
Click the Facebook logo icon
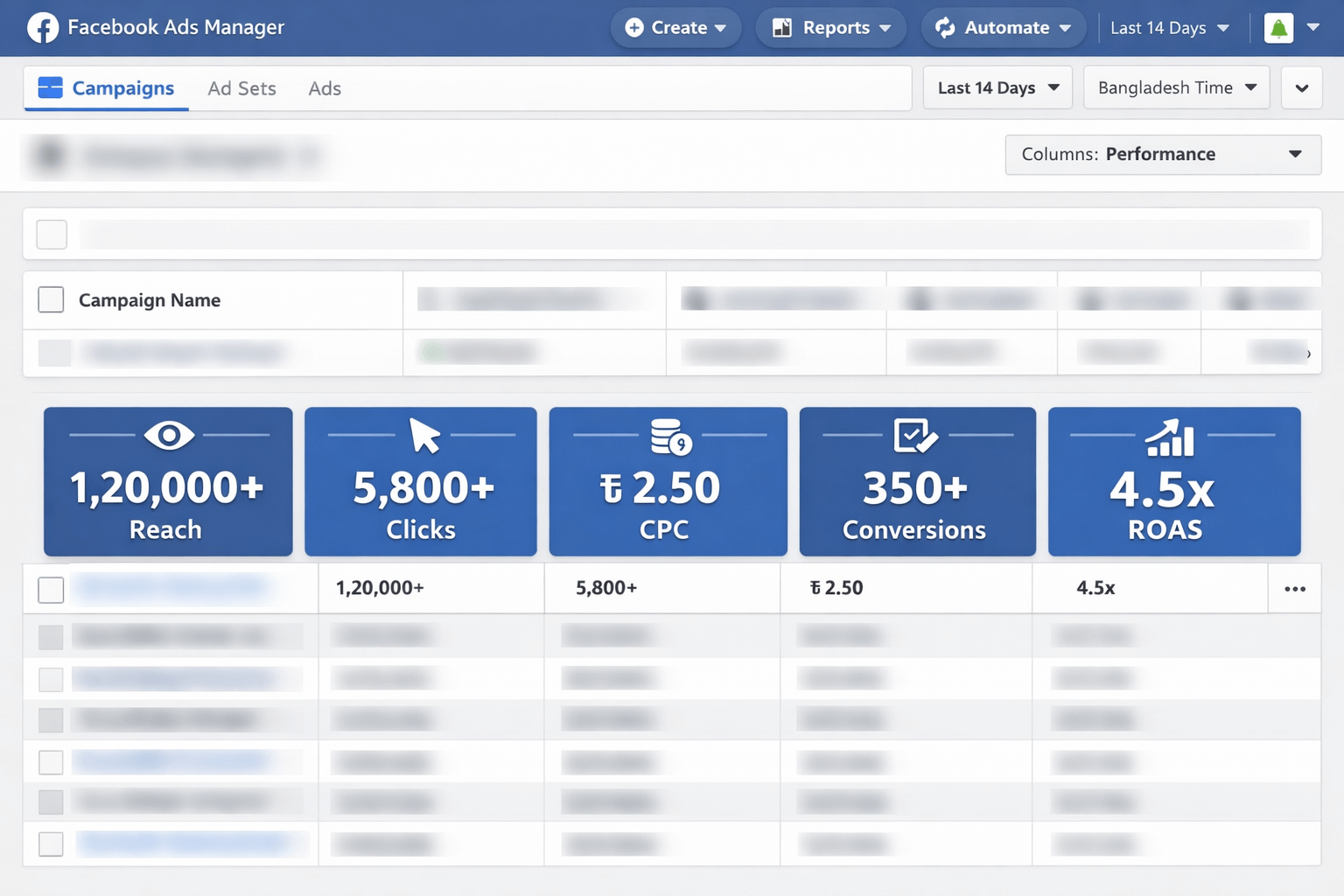point(43,28)
